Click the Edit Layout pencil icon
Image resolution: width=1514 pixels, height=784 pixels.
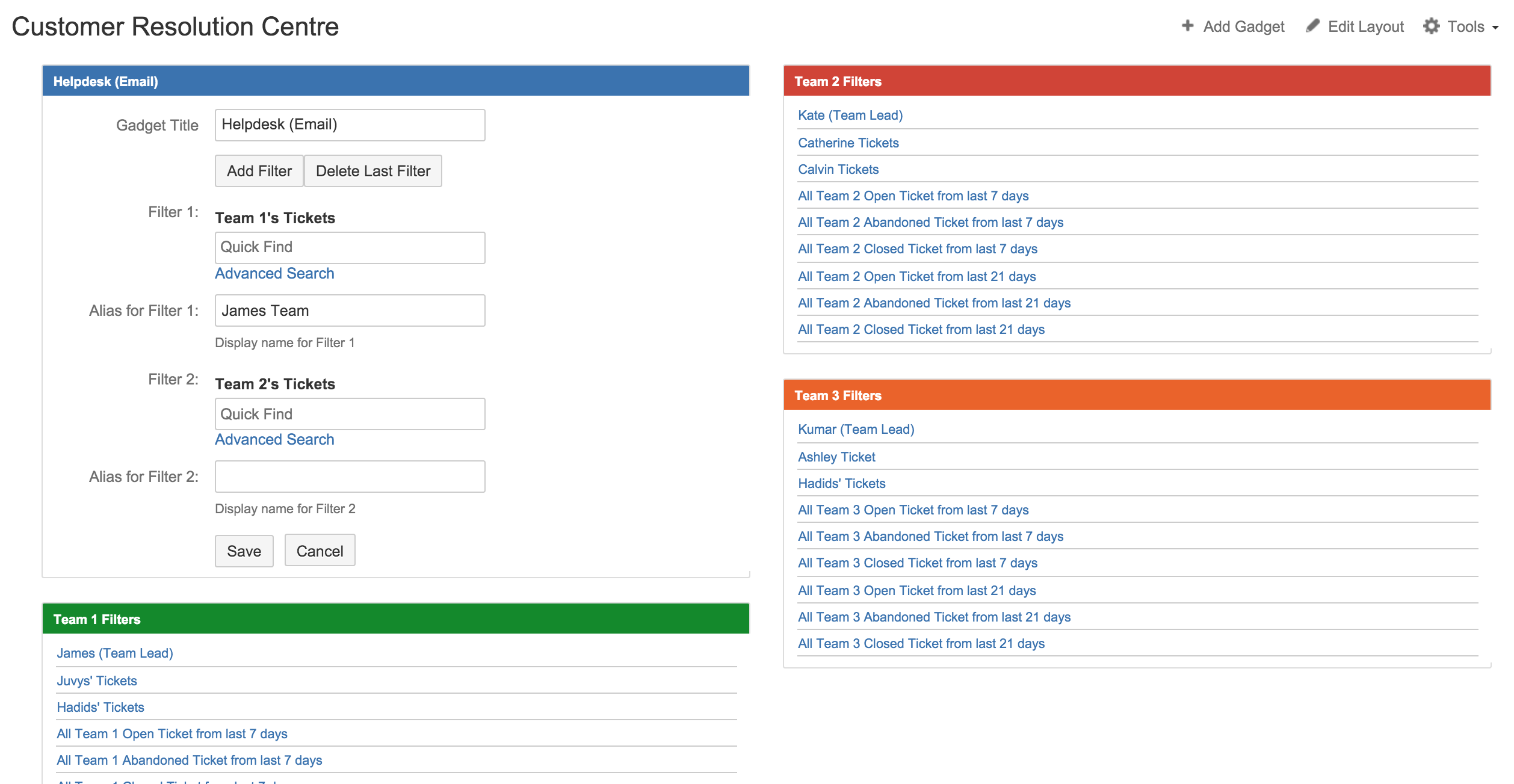(x=1312, y=26)
